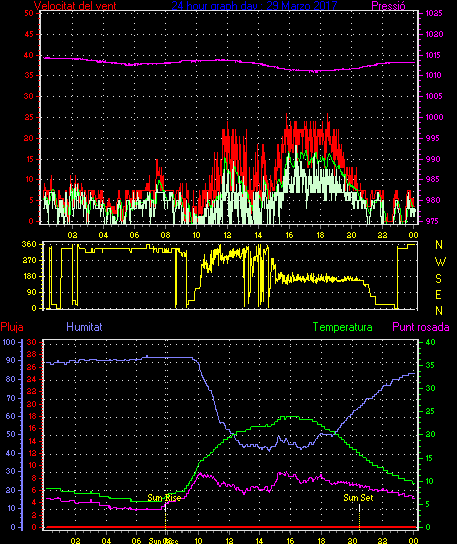Click the red 16 rain axis value
The height and width of the screenshot is (544, 457).
pyautogui.click(x=32, y=428)
